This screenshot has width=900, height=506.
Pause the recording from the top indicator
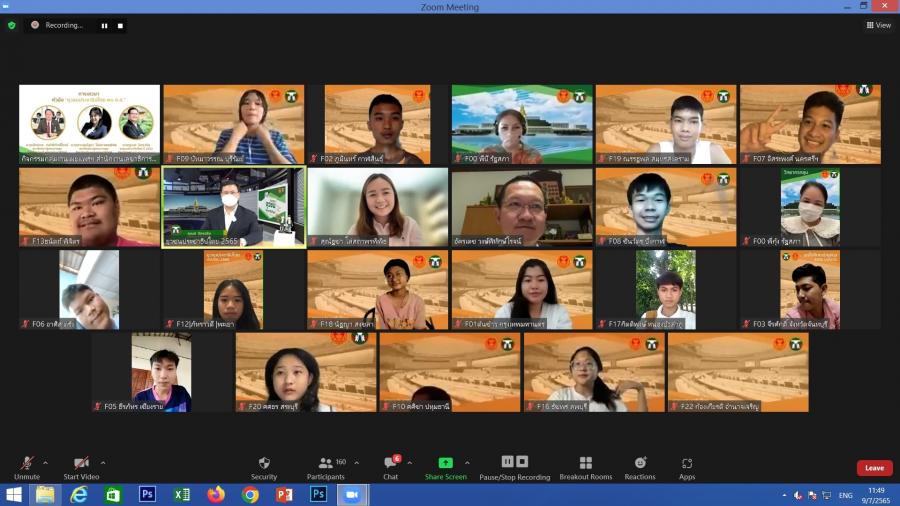pyautogui.click(x=104, y=25)
